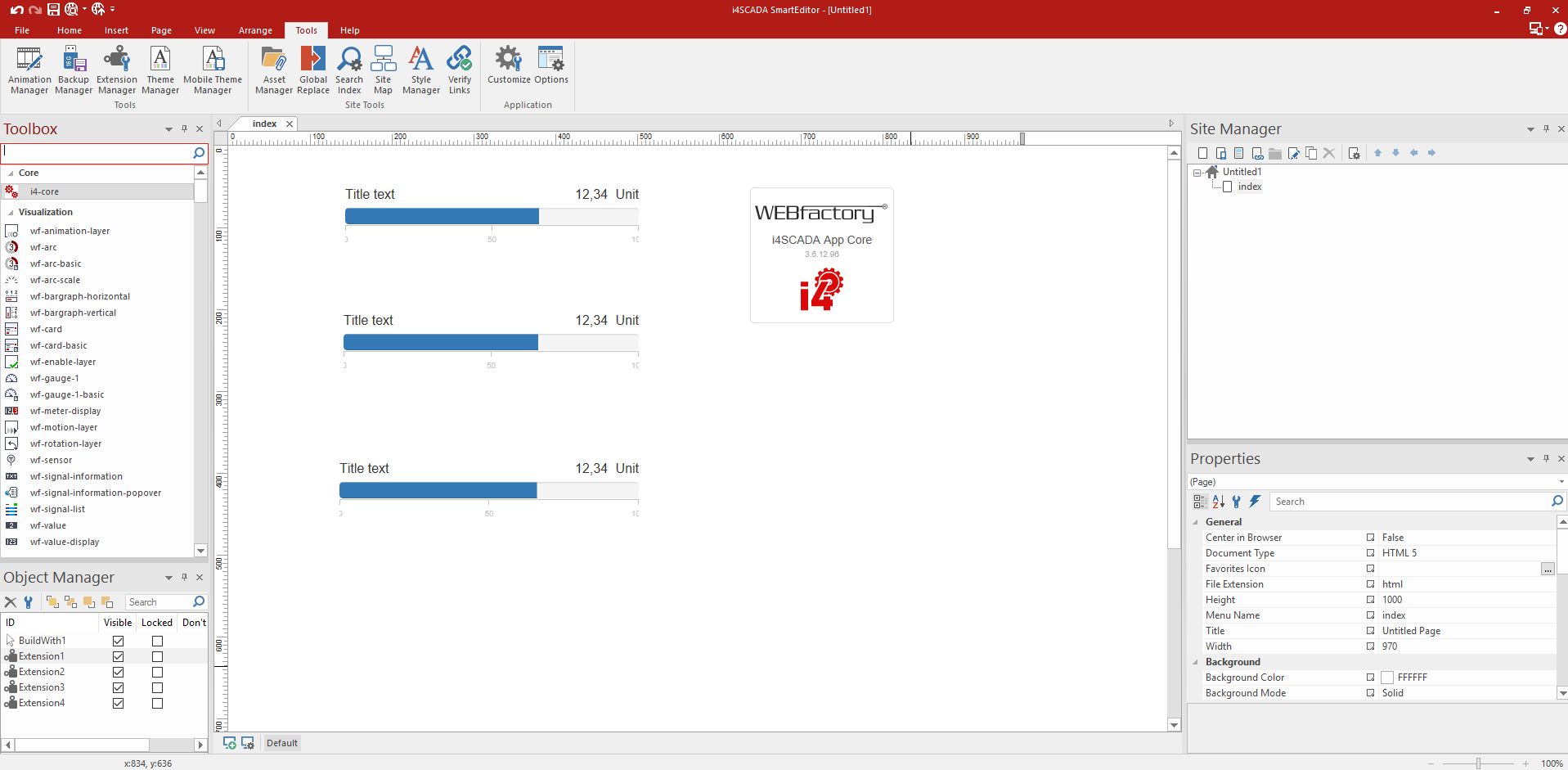Open the Asset Manager
The image size is (1568, 770).
273,70
